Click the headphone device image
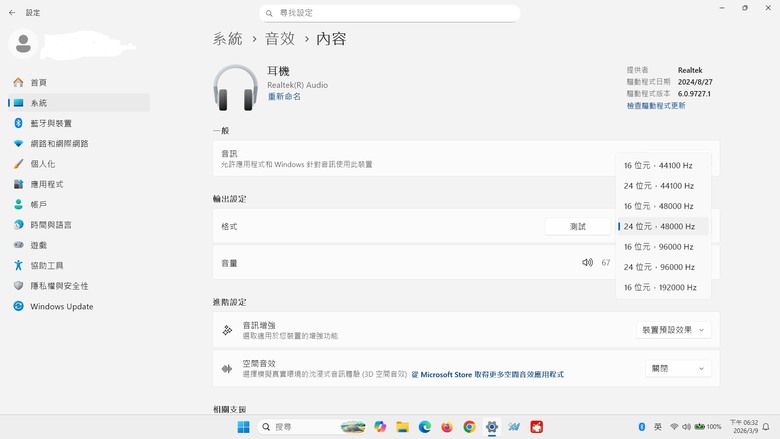Image resolution: width=780 pixels, height=439 pixels. pos(235,88)
